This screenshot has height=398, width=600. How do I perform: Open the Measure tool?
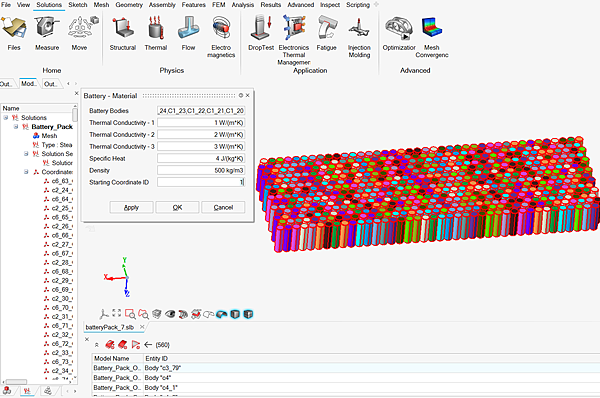tap(47, 33)
